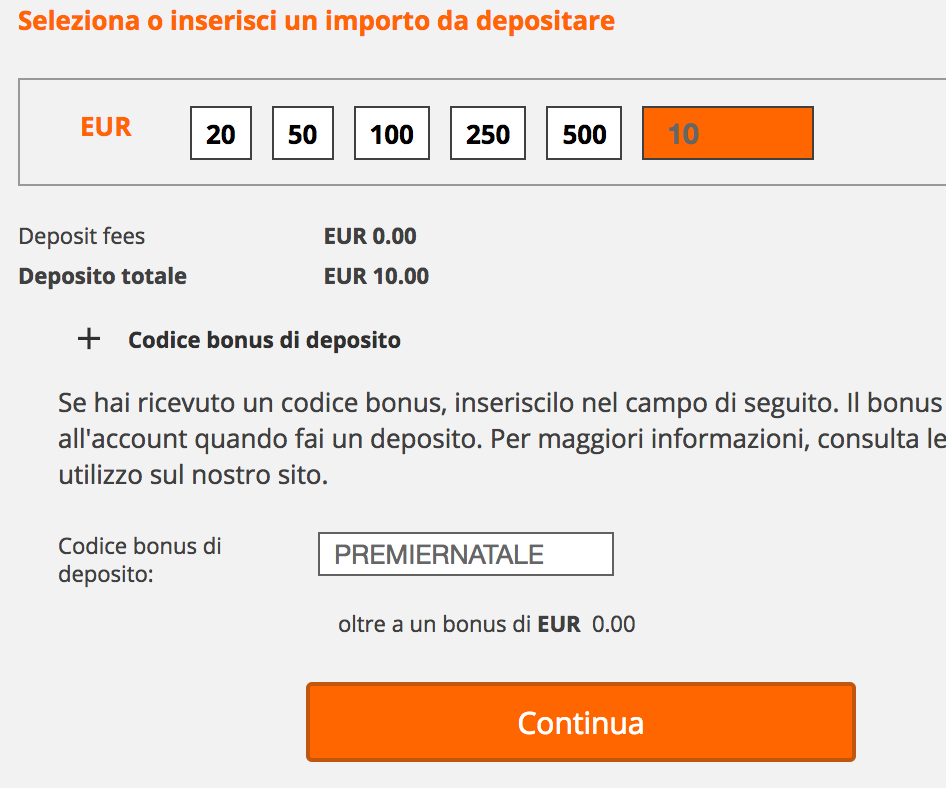Toggle the Codice bonus di deposito section heading

(x=264, y=340)
